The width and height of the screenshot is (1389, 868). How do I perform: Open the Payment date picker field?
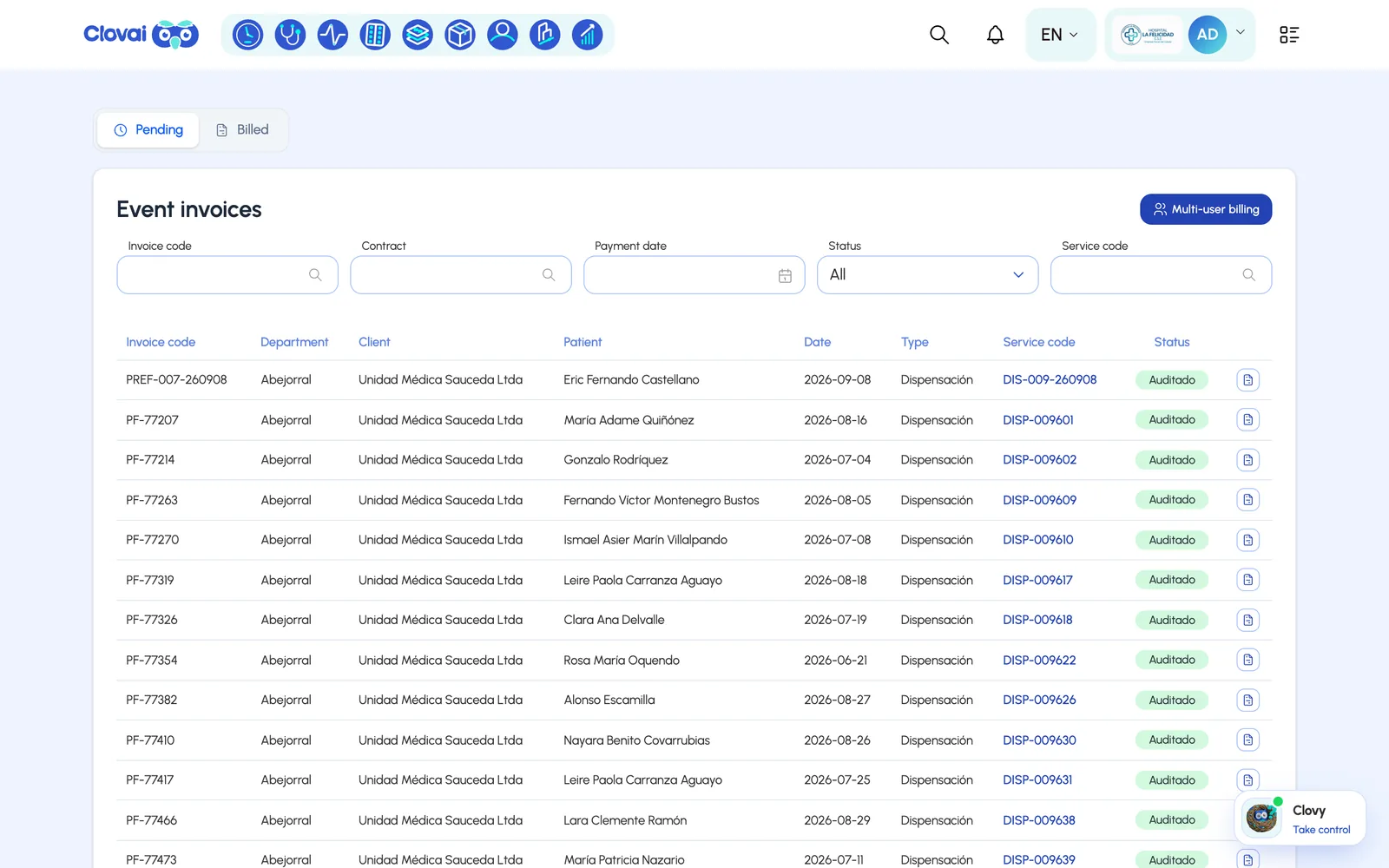point(694,275)
